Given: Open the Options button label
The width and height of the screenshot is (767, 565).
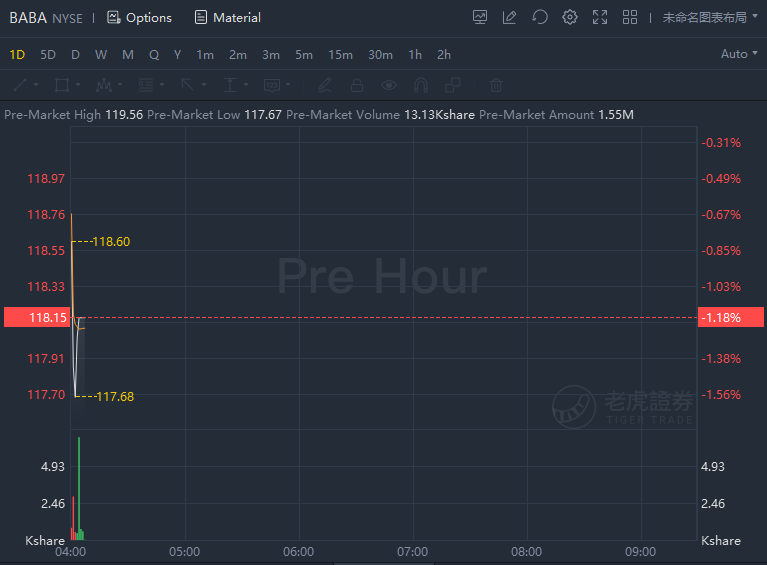Looking at the screenshot, I should [149, 18].
